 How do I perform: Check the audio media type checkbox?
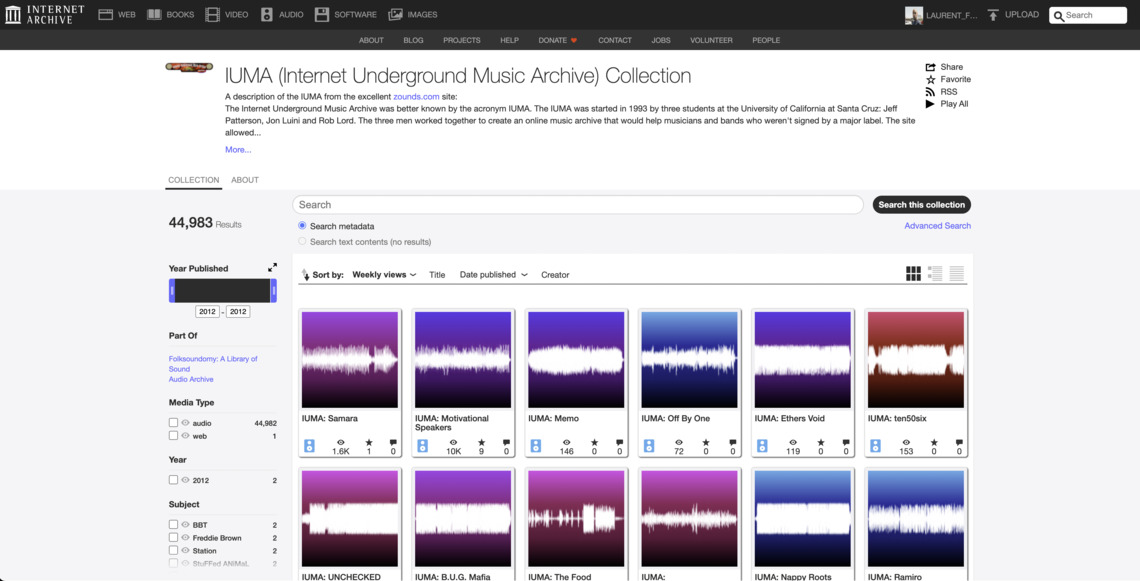[x=173, y=422]
